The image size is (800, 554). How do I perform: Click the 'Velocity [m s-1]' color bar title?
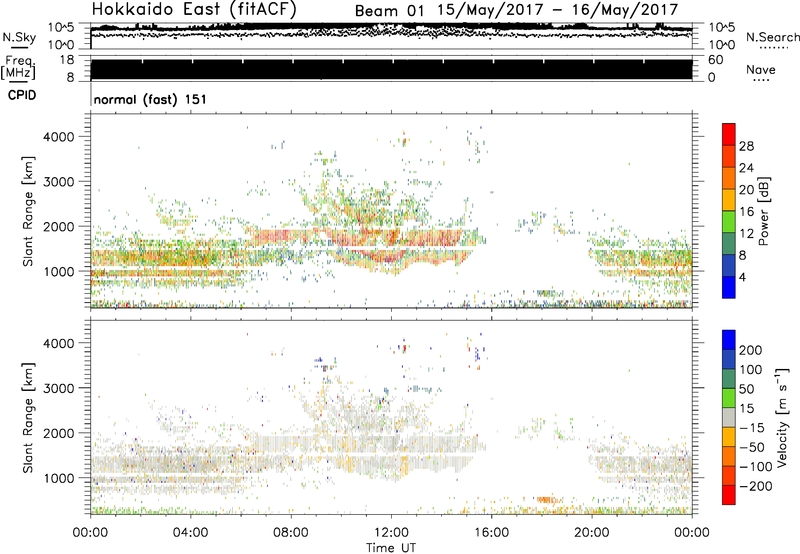point(782,417)
